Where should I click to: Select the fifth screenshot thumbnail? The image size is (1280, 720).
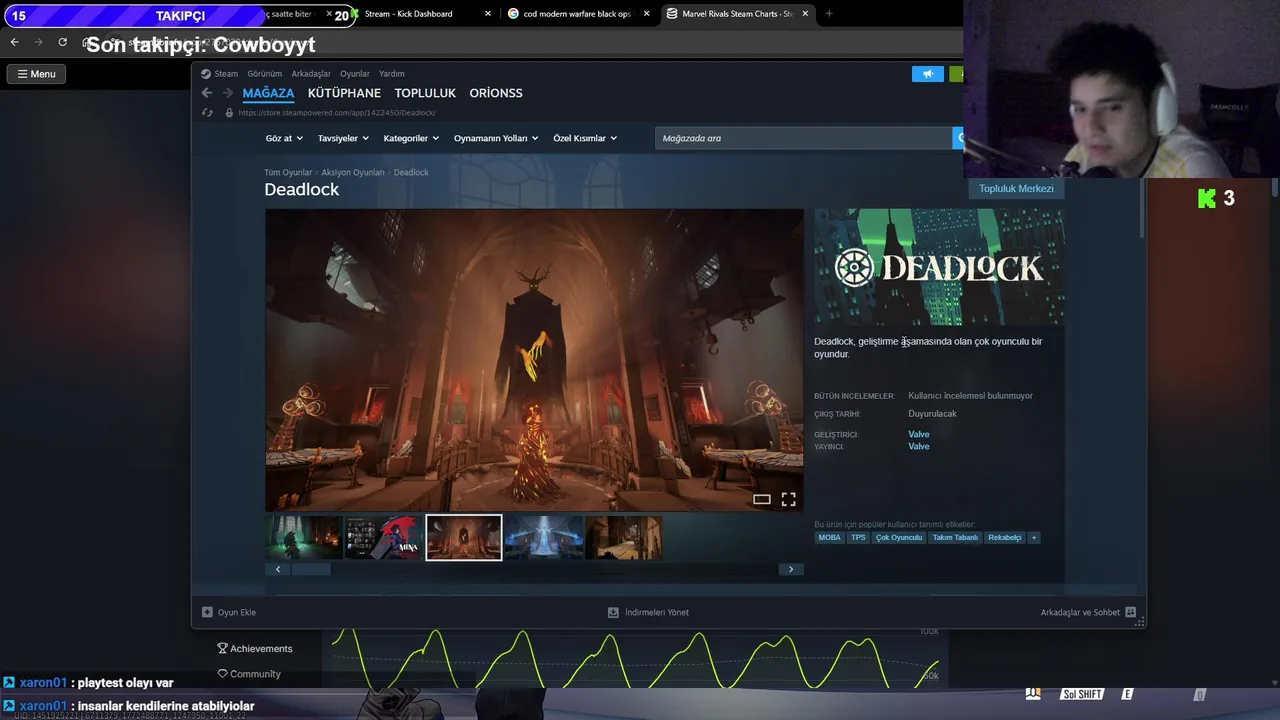tap(624, 537)
